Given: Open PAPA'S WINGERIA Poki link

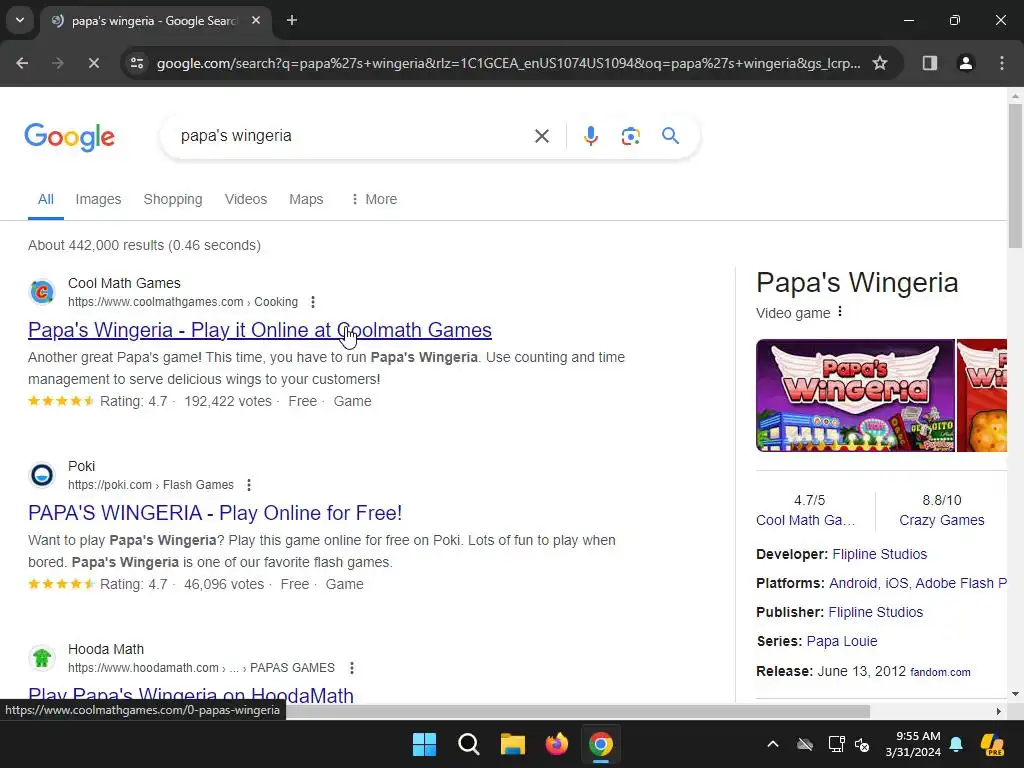Looking at the screenshot, I should [x=215, y=513].
